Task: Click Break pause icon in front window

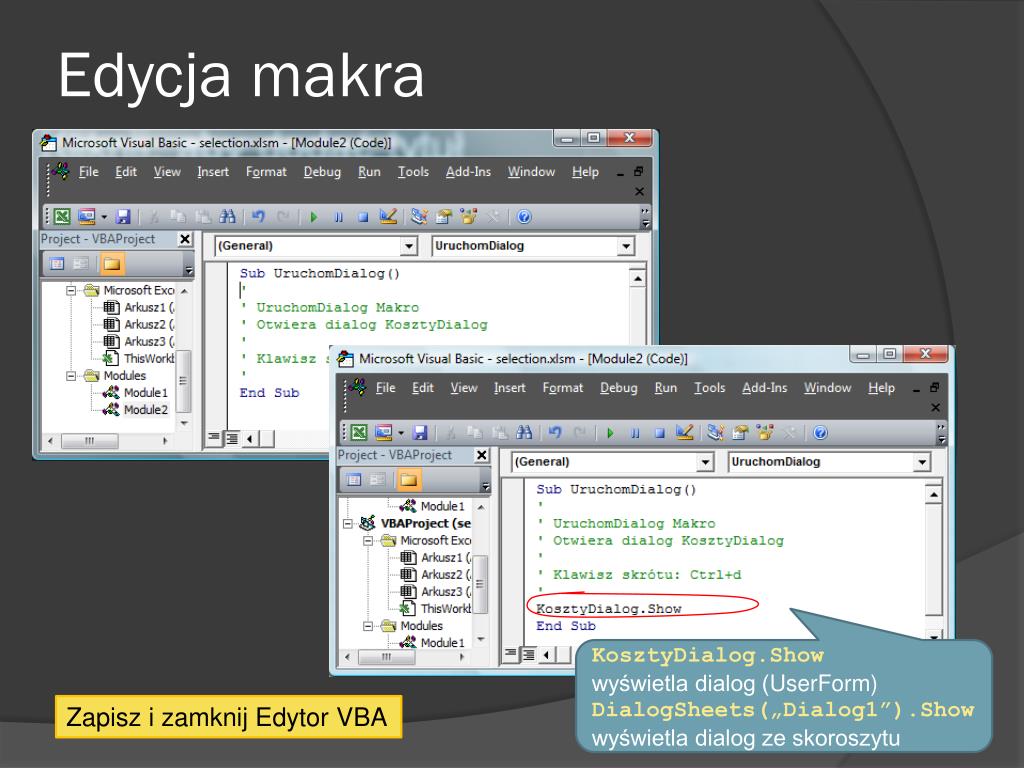Action: click(x=635, y=433)
